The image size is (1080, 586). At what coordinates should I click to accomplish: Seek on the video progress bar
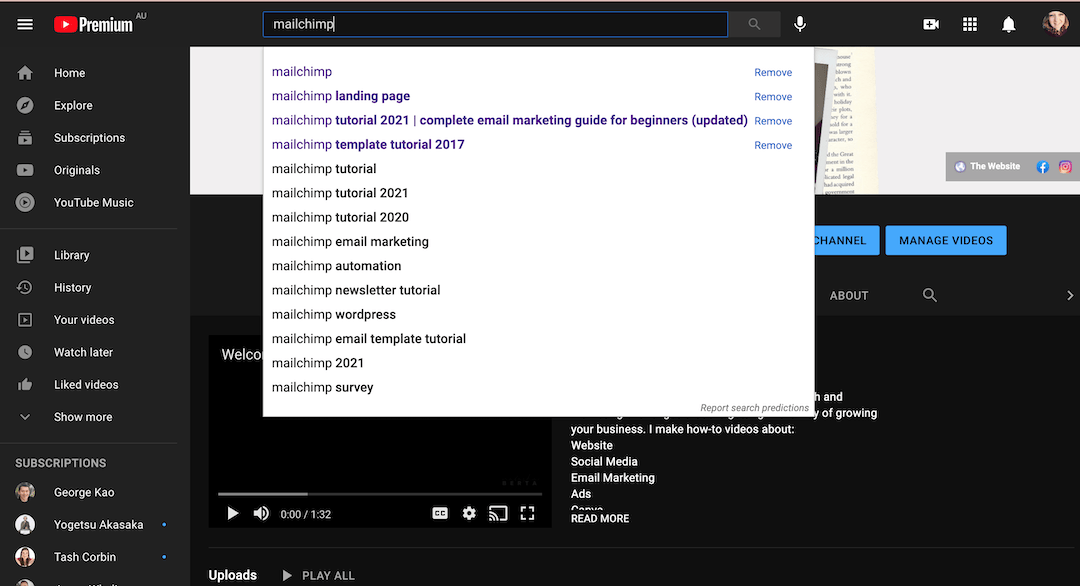pos(380,494)
